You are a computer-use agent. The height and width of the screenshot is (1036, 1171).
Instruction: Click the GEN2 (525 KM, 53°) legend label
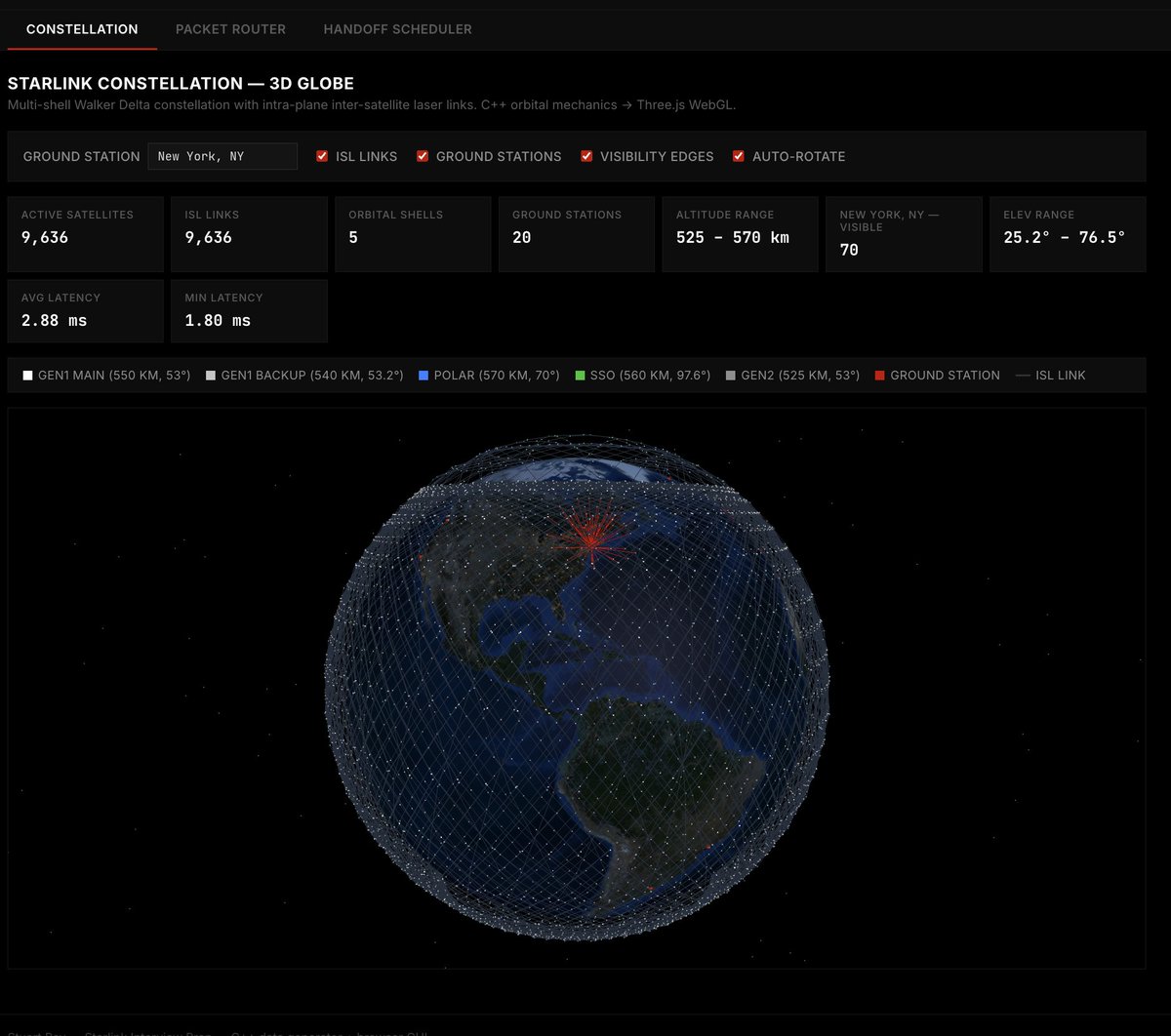tap(800, 375)
